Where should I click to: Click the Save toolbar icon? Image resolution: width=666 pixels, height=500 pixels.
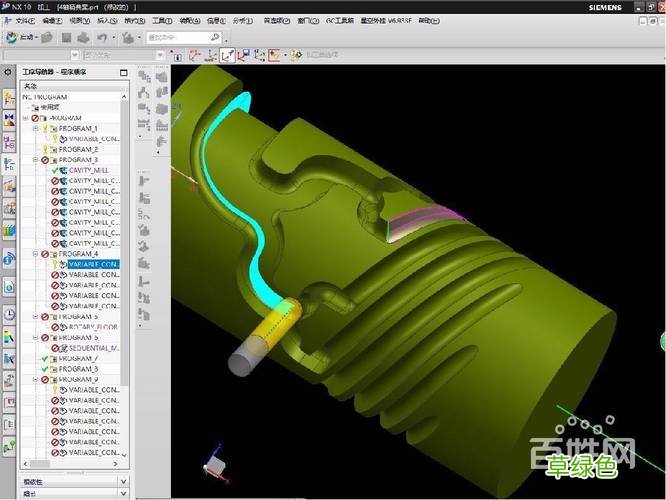66,38
